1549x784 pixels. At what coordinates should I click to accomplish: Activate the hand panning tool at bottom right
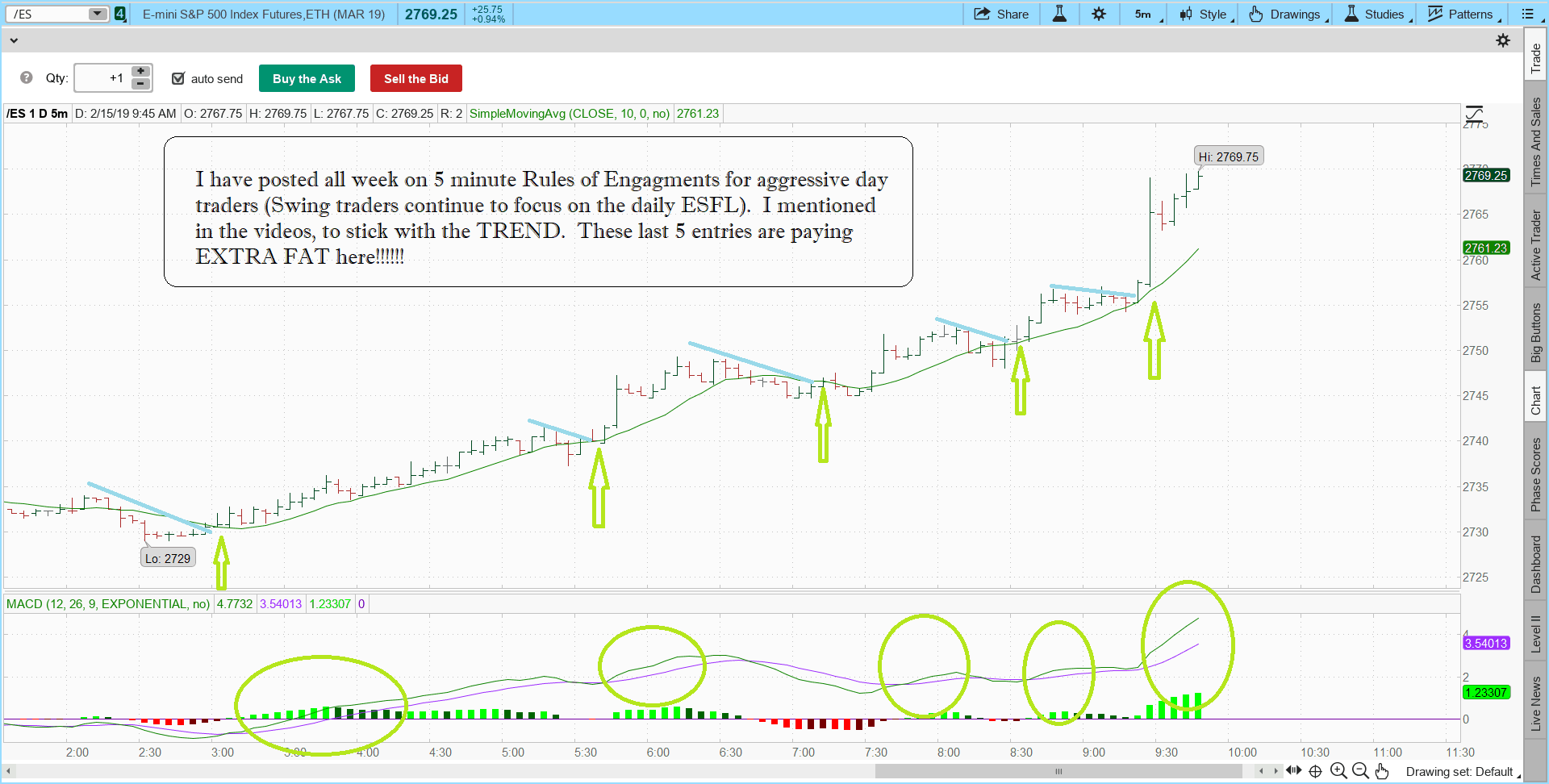coord(1382,772)
